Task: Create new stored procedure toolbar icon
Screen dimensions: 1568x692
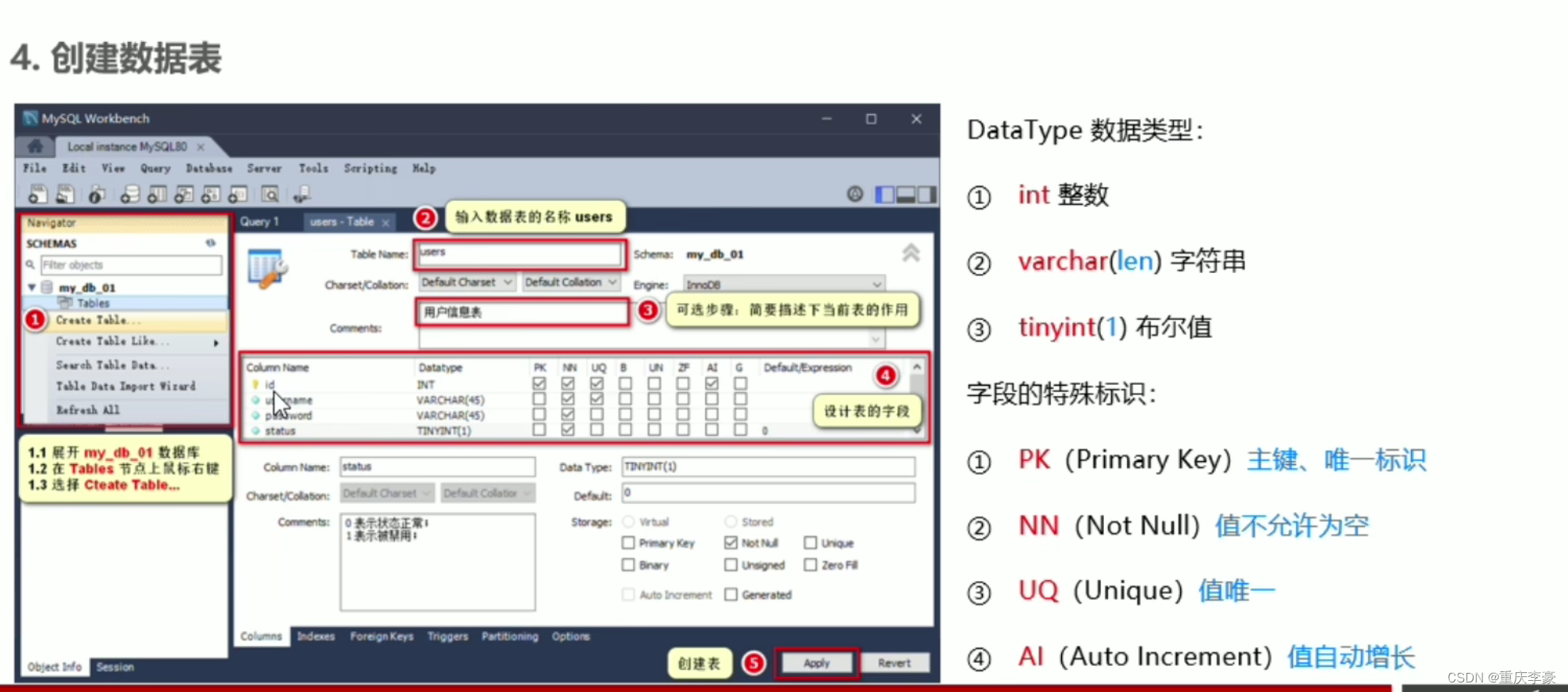Action: click(x=211, y=194)
